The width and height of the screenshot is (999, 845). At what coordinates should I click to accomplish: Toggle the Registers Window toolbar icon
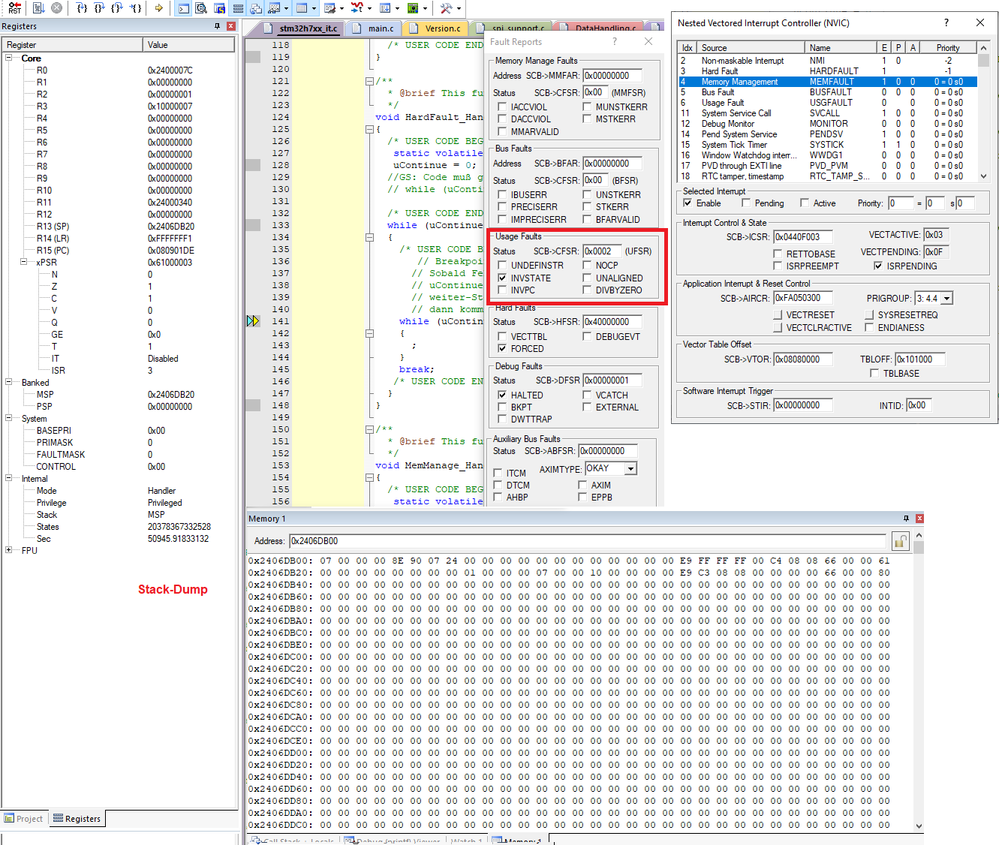[238, 8]
